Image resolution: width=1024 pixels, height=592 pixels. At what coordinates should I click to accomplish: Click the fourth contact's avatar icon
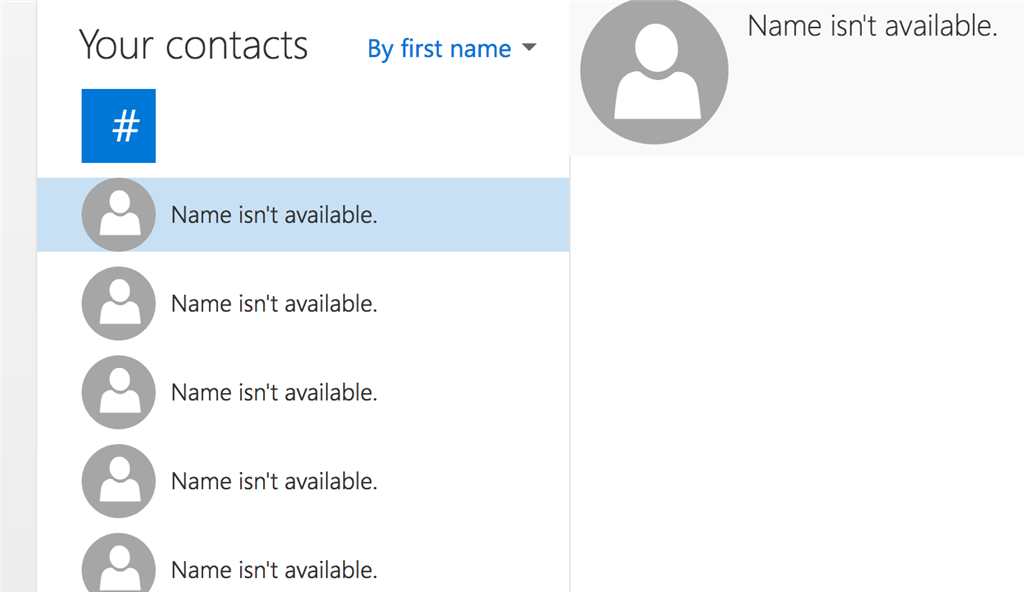coord(118,481)
